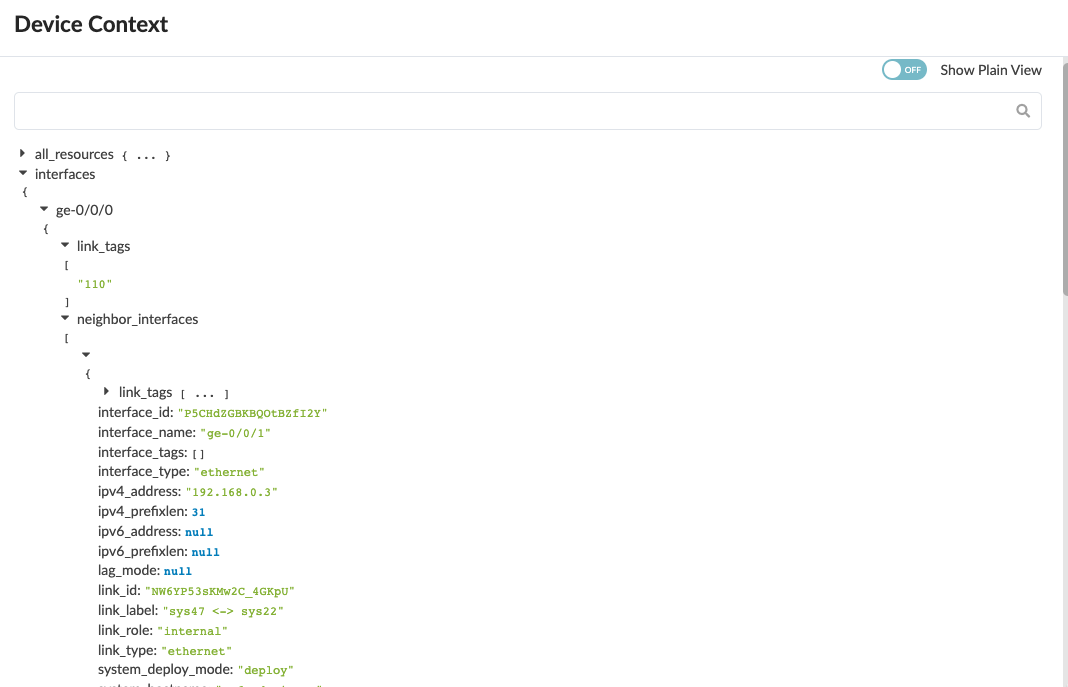
Task: Click the interface_name value "ge-0/0/1"
Action: [x=235, y=433]
